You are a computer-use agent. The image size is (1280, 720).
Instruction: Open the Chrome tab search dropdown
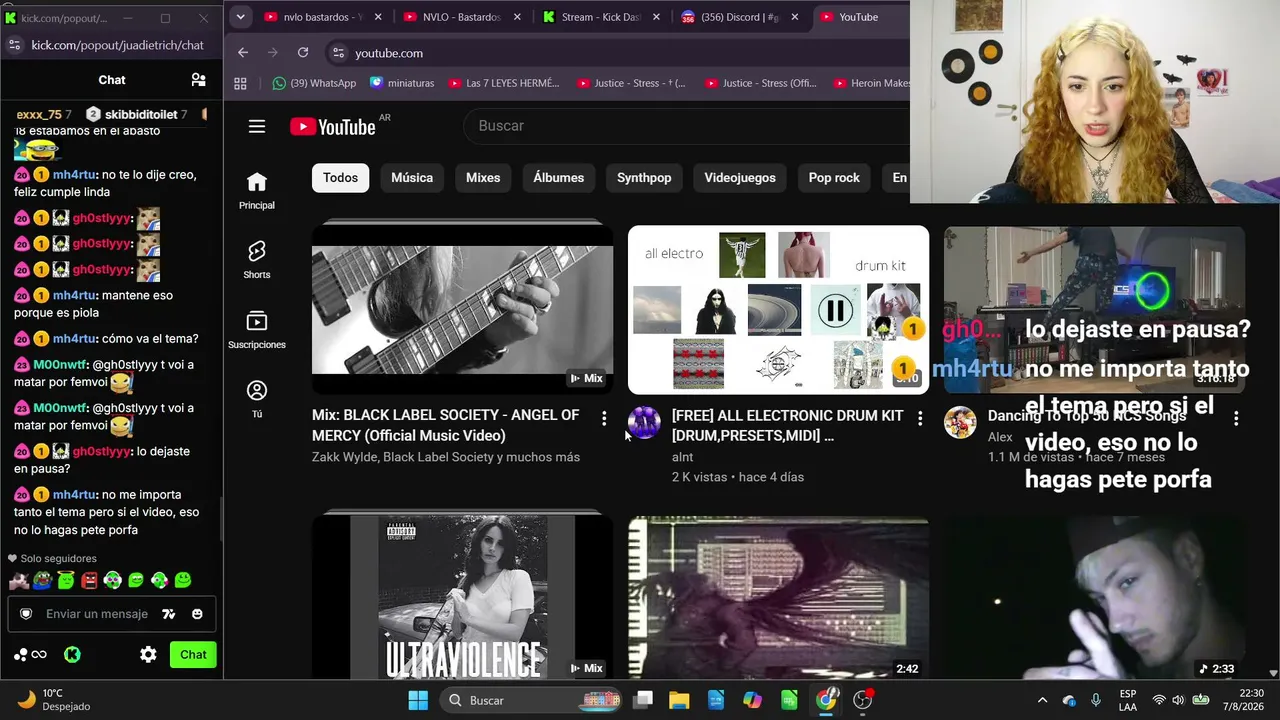click(x=240, y=17)
